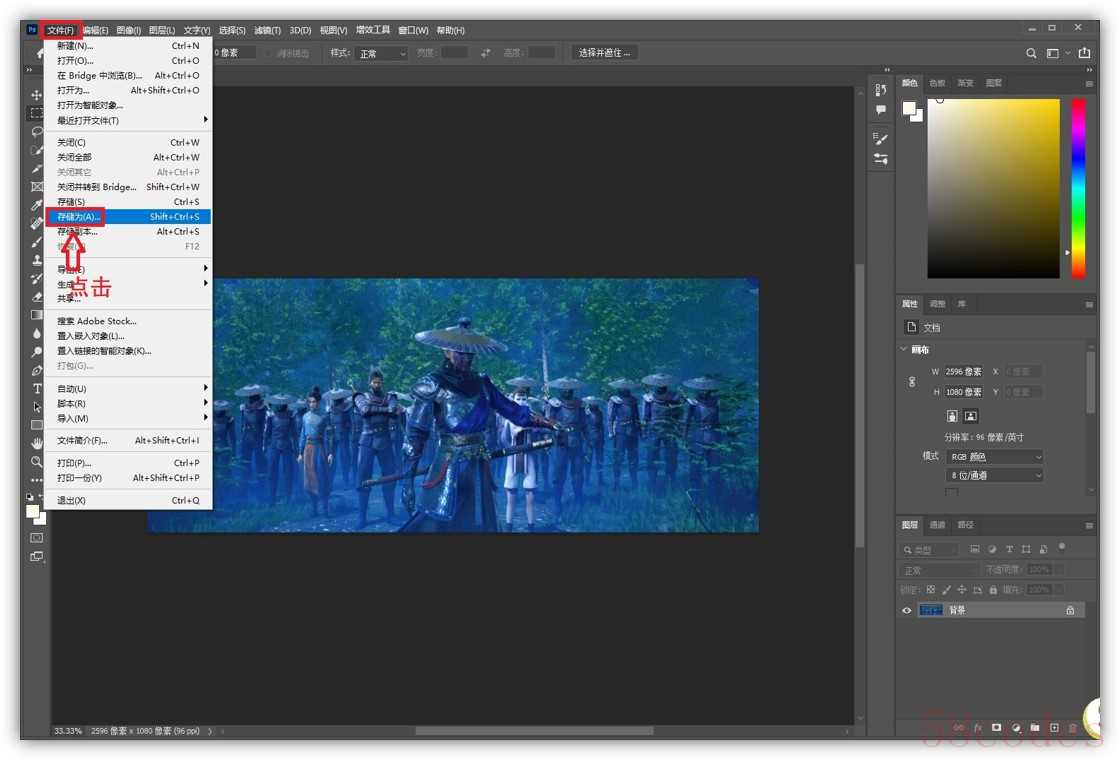Open the 8 位/通道 bit depth dropdown

(995, 476)
